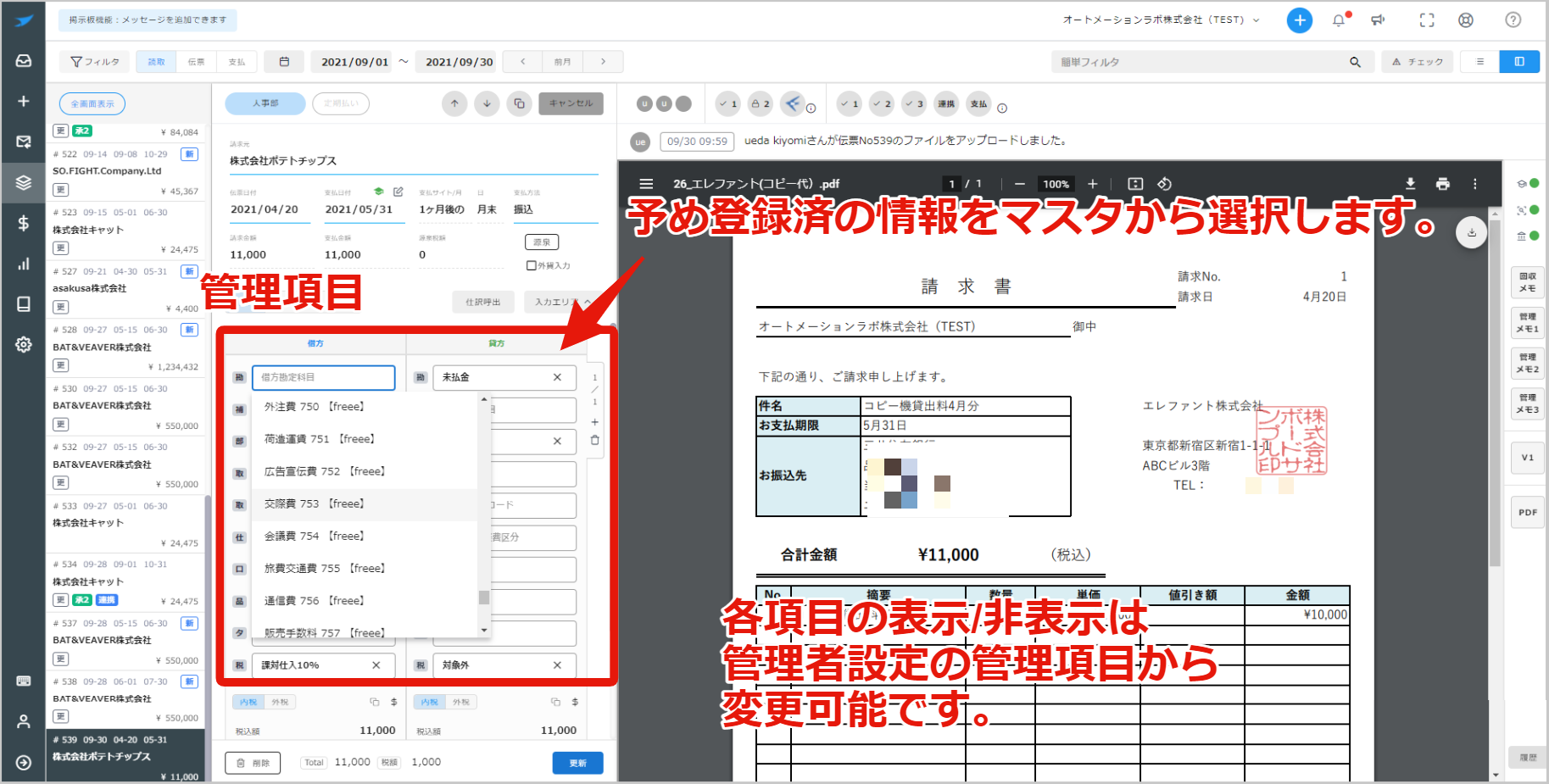
Task: Click the down arrow next slip button
Action: 487,103
